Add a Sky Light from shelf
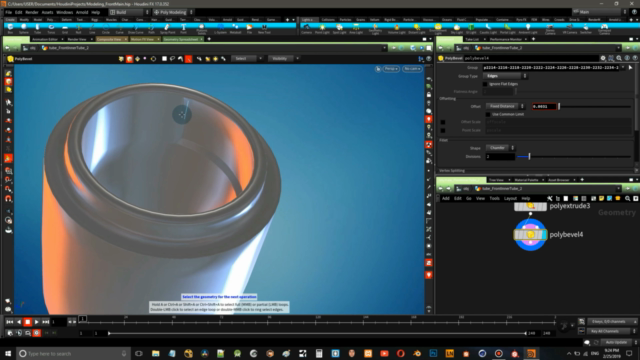Image resolution: width=640 pixels, height=360 pixels. click(x=457, y=29)
